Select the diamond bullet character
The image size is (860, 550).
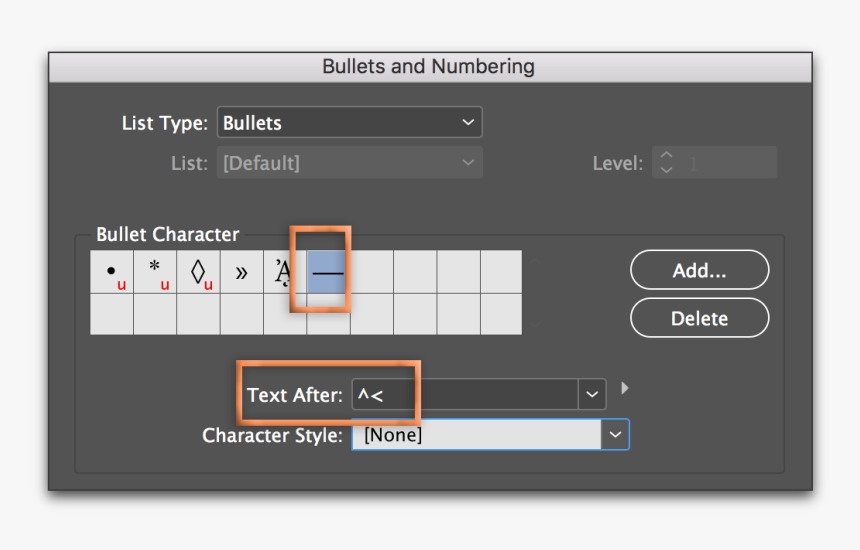pyautogui.click(x=198, y=272)
